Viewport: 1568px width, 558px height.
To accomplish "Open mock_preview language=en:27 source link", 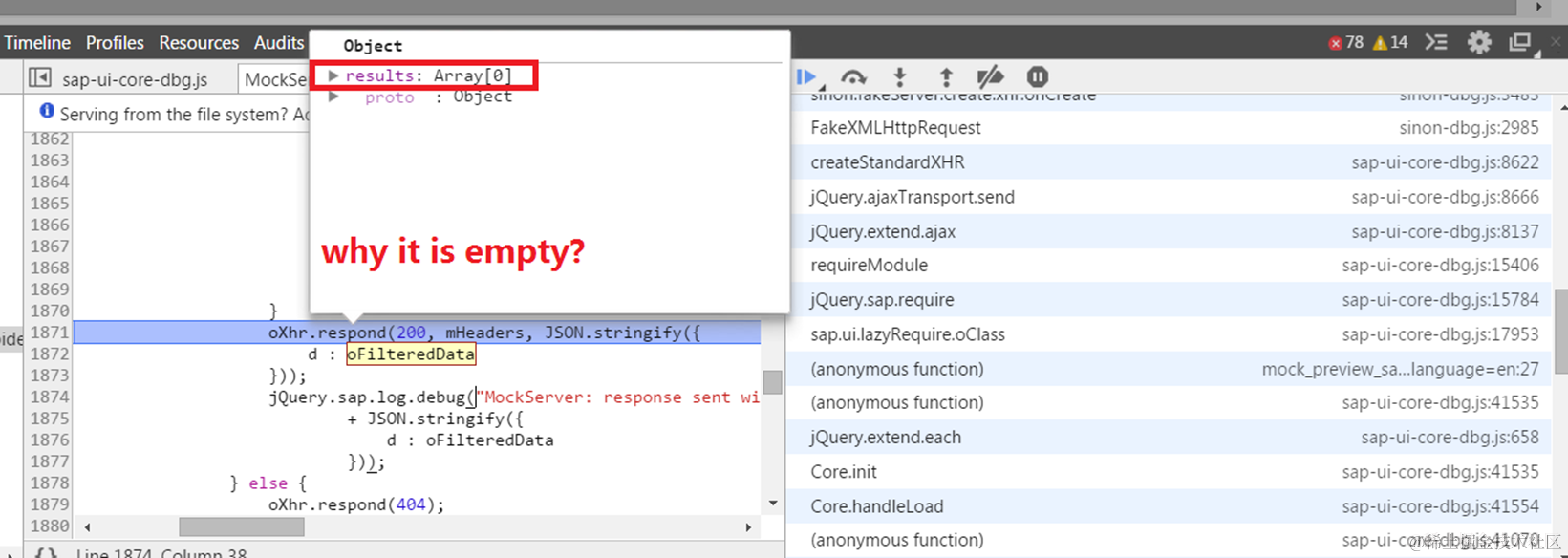I will (1400, 369).
